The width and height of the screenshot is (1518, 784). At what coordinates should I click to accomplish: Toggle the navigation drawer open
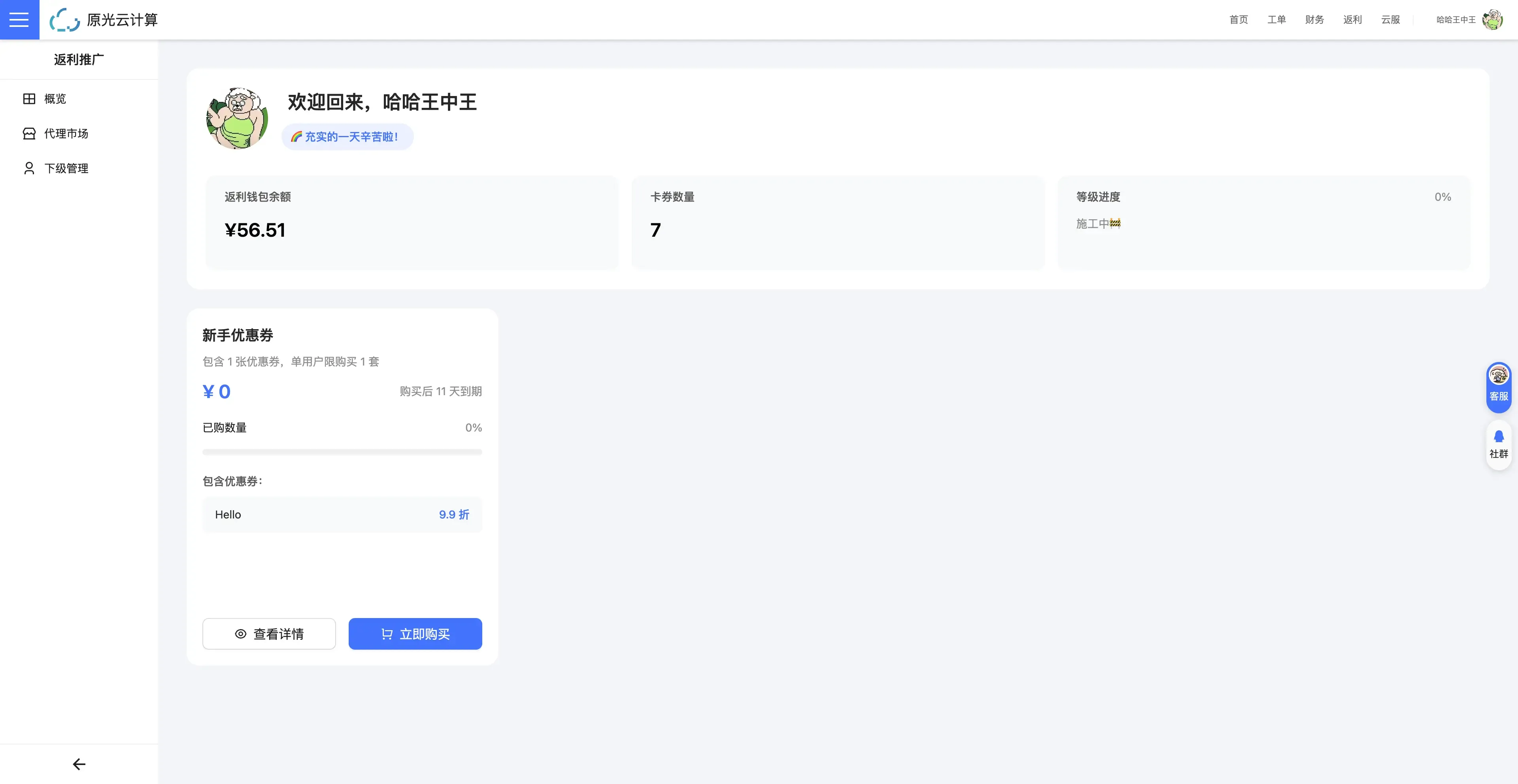click(19, 19)
